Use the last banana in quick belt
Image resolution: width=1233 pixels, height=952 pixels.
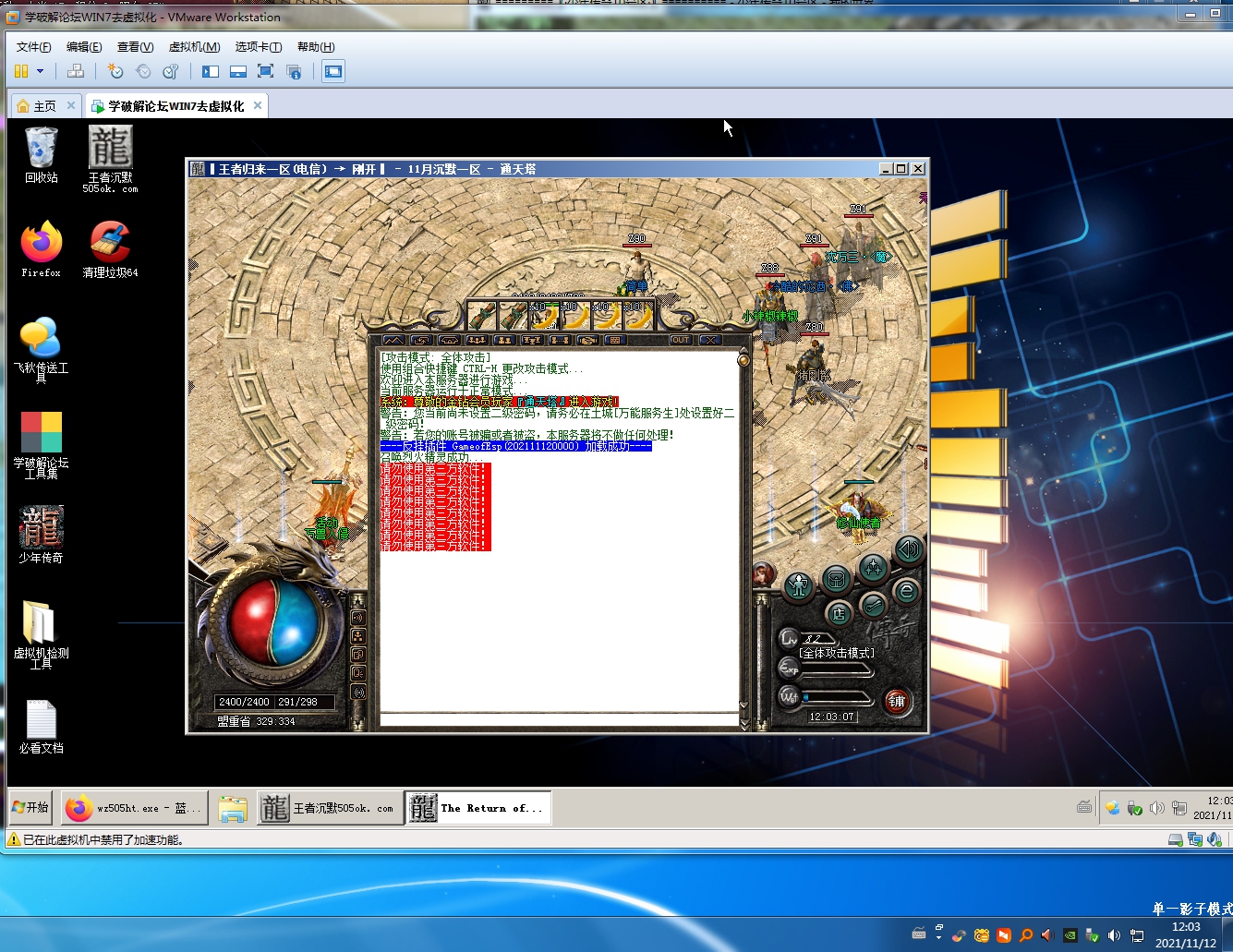(x=637, y=316)
